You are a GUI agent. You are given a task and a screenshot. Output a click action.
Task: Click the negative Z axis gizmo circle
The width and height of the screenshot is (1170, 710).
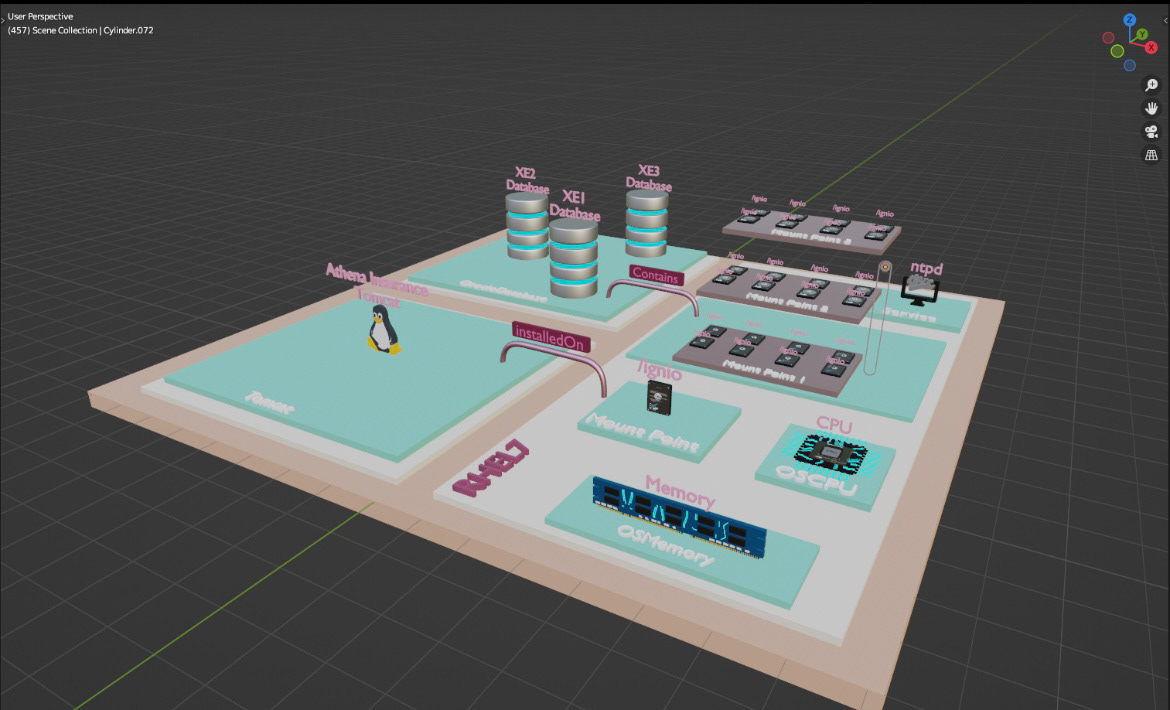coord(1130,66)
